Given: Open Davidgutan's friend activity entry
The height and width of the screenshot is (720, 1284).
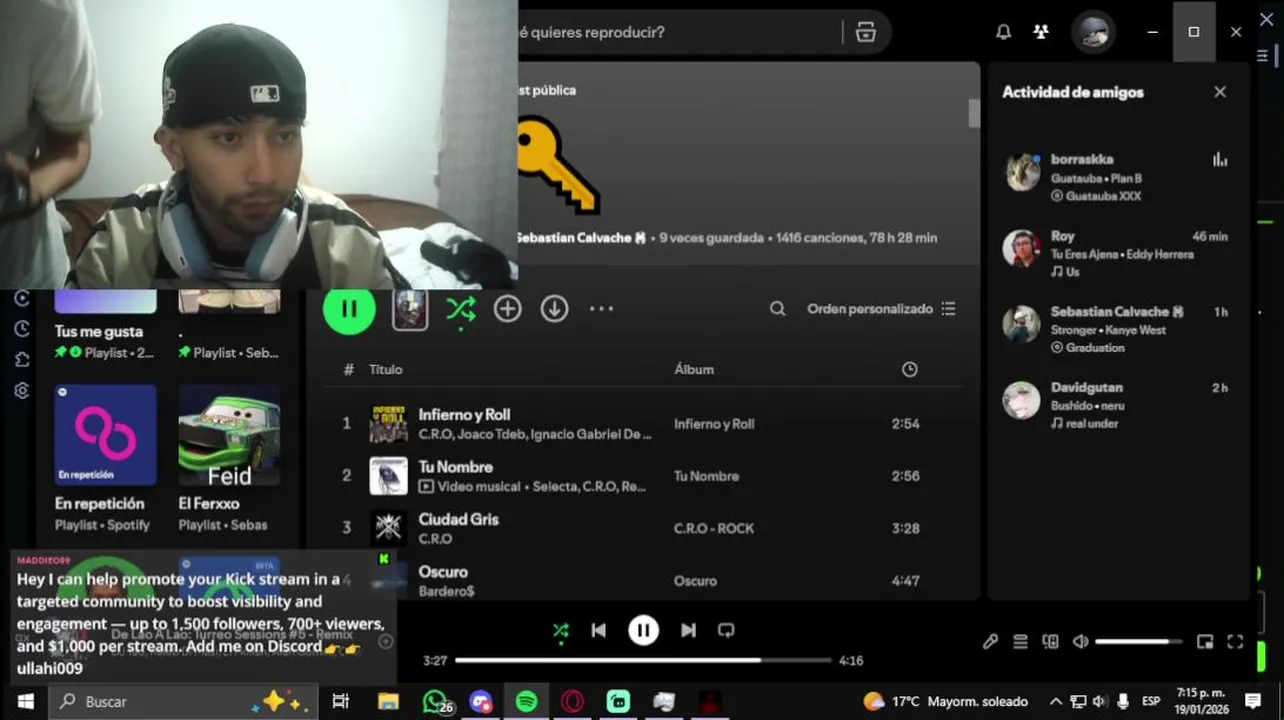Looking at the screenshot, I should point(1116,405).
